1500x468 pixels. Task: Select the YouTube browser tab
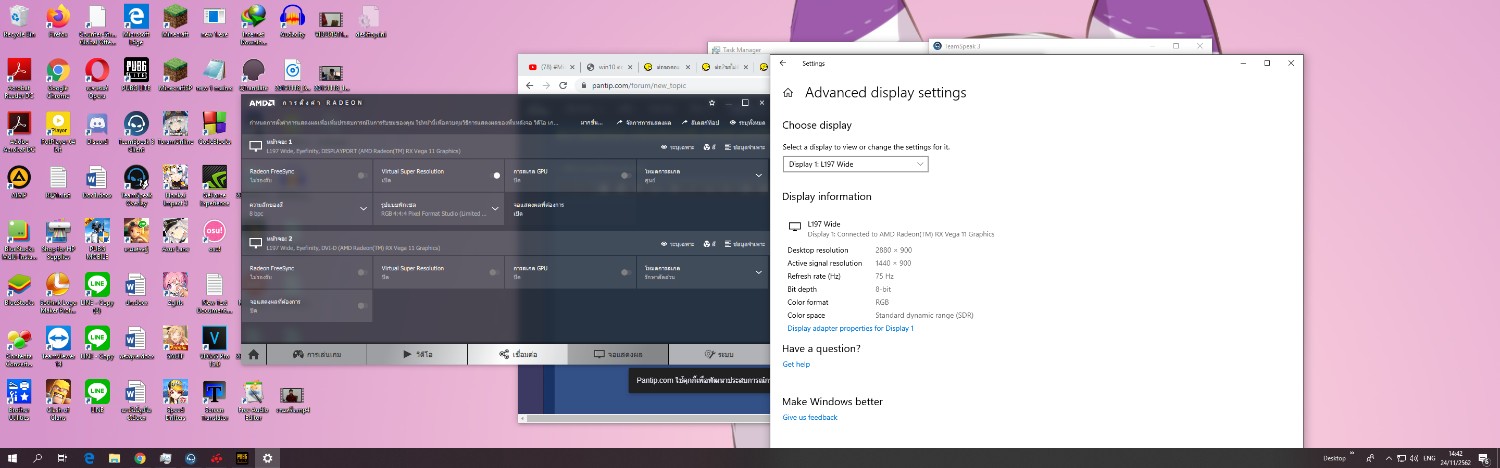(x=552, y=67)
